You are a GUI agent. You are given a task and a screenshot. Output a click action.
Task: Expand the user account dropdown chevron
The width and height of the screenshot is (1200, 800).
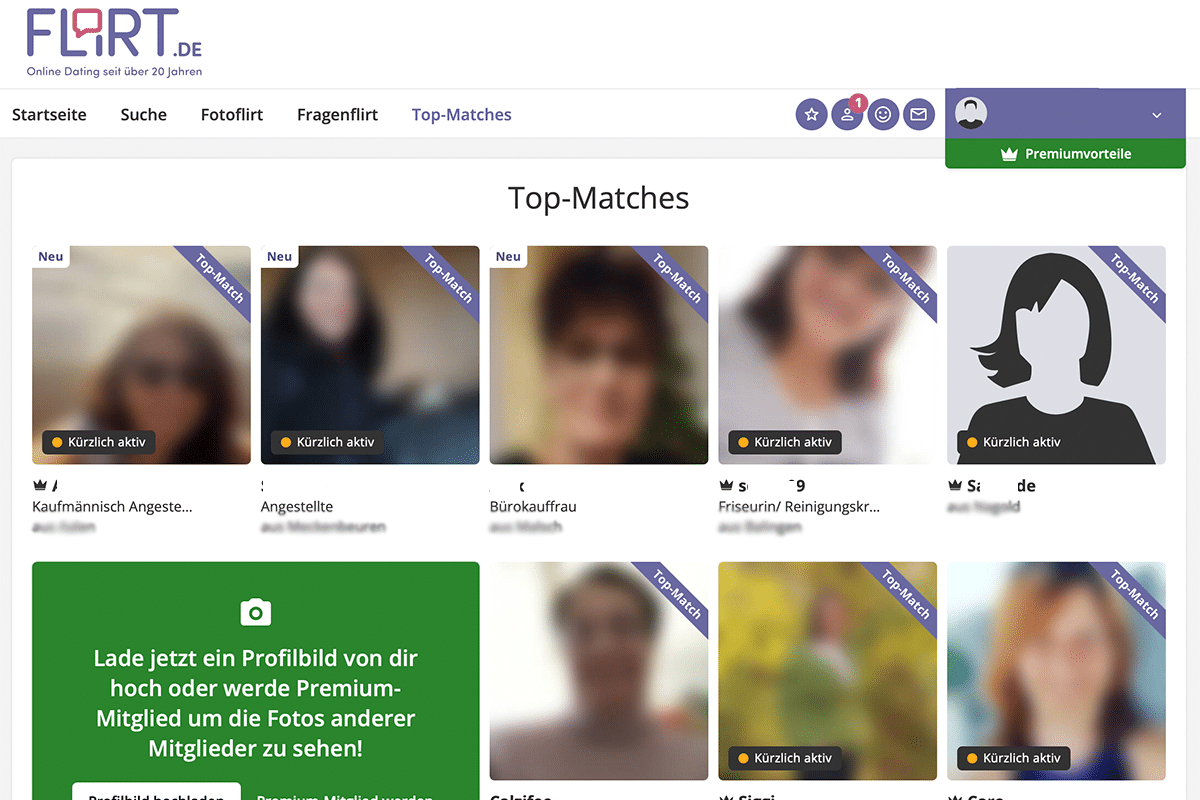tap(1157, 115)
